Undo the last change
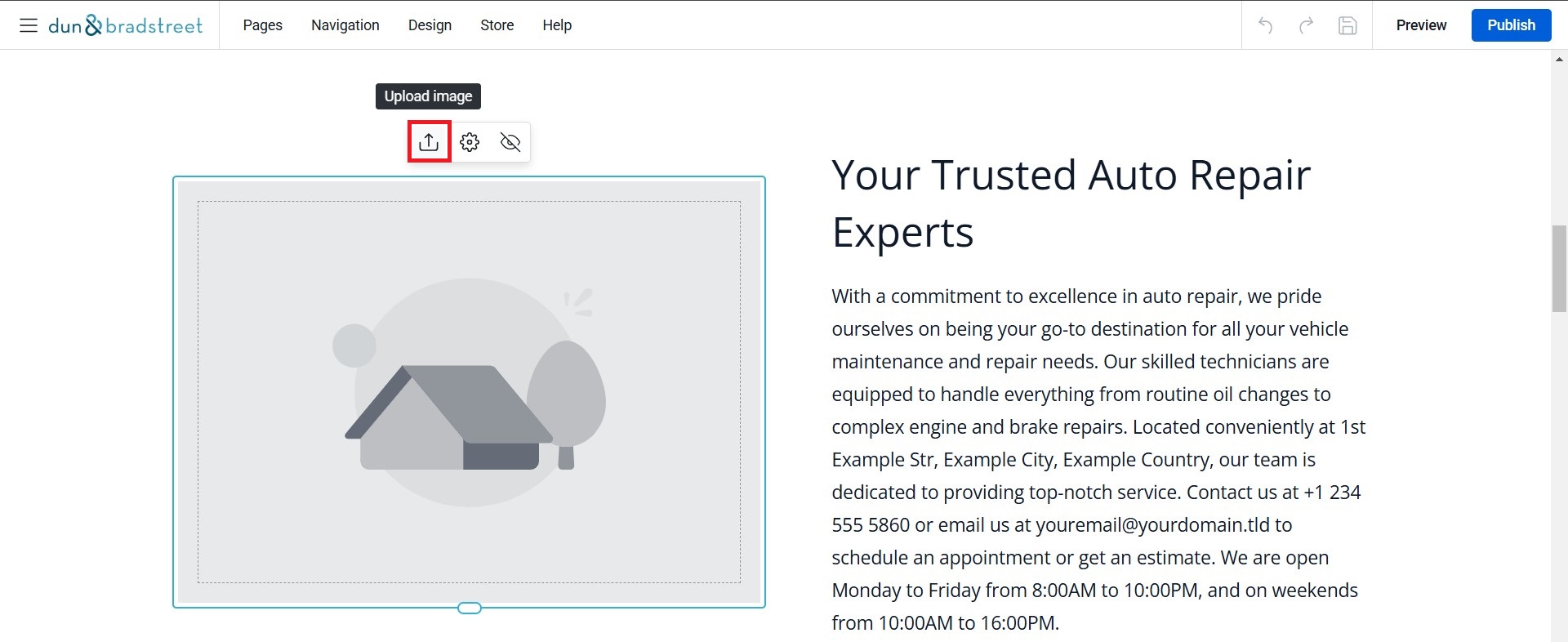The height and width of the screenshot is (642, 1568). pyautogui.click(x=1266, y=25)
